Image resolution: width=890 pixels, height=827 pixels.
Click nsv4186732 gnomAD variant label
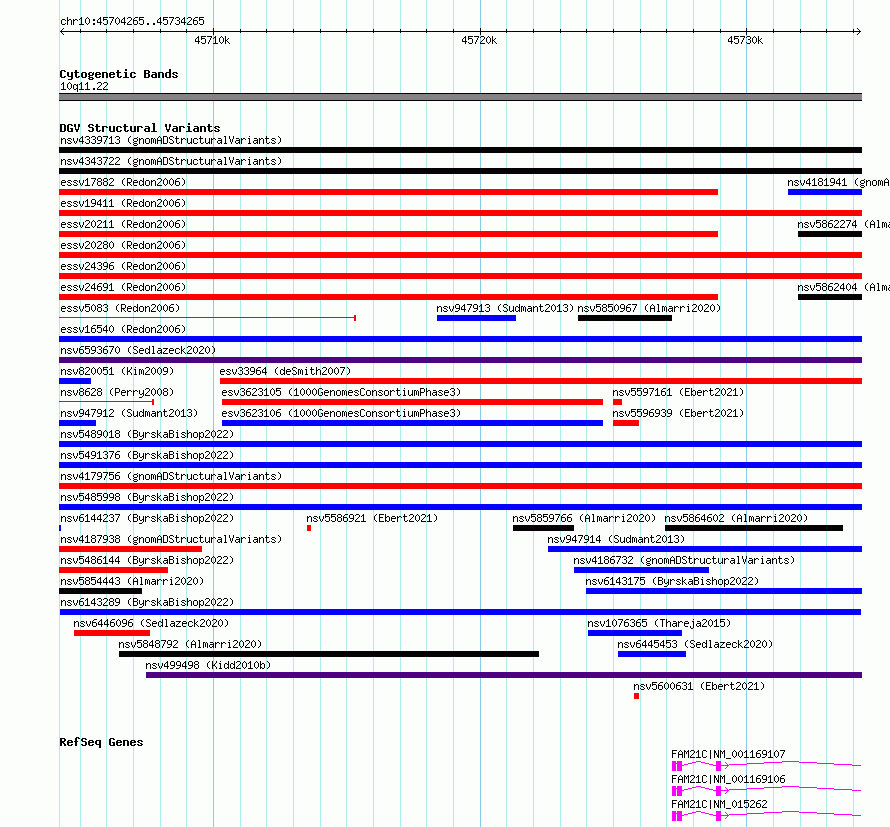click(x=685, y=560)
